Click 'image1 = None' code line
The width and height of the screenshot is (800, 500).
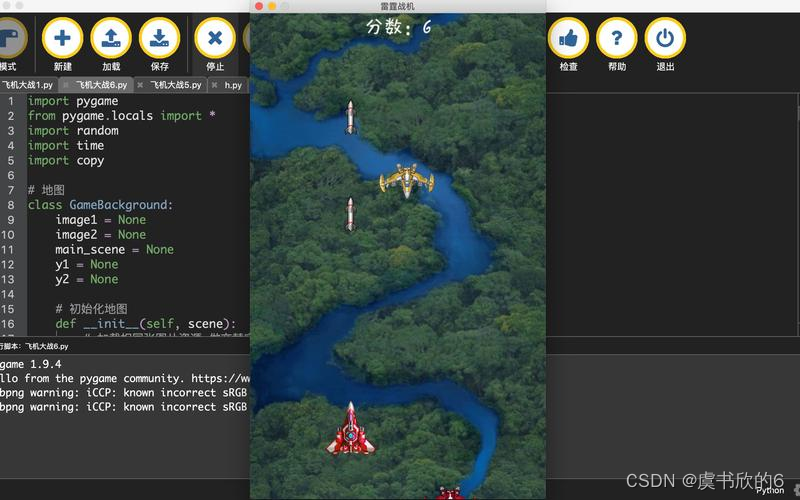(101, 220)
